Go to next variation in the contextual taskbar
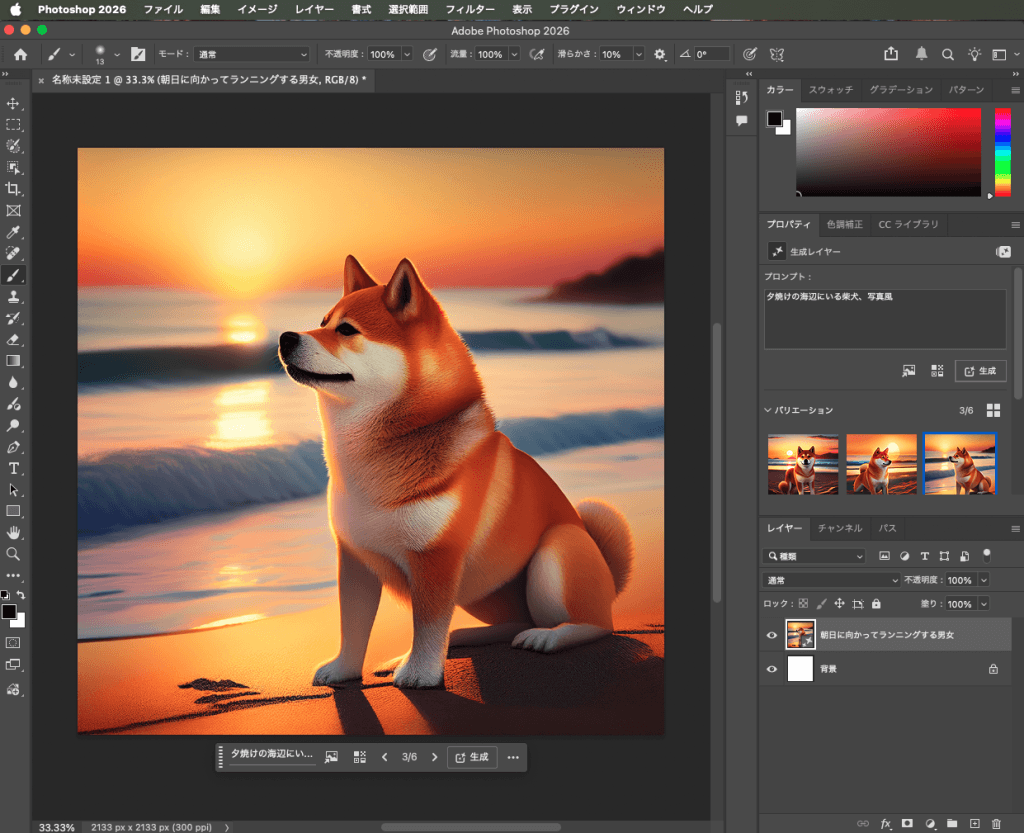 click(x=434, y=757)
